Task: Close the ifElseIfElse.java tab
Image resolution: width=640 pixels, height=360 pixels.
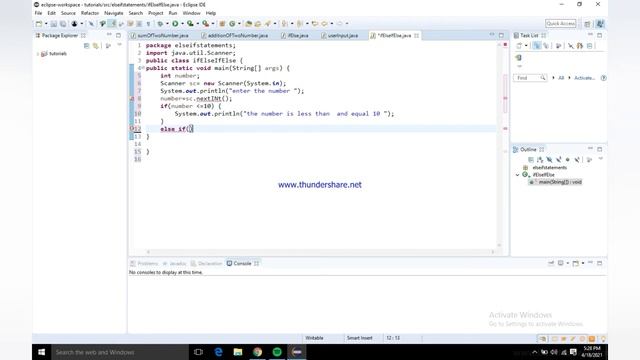Action: (416, 36)
